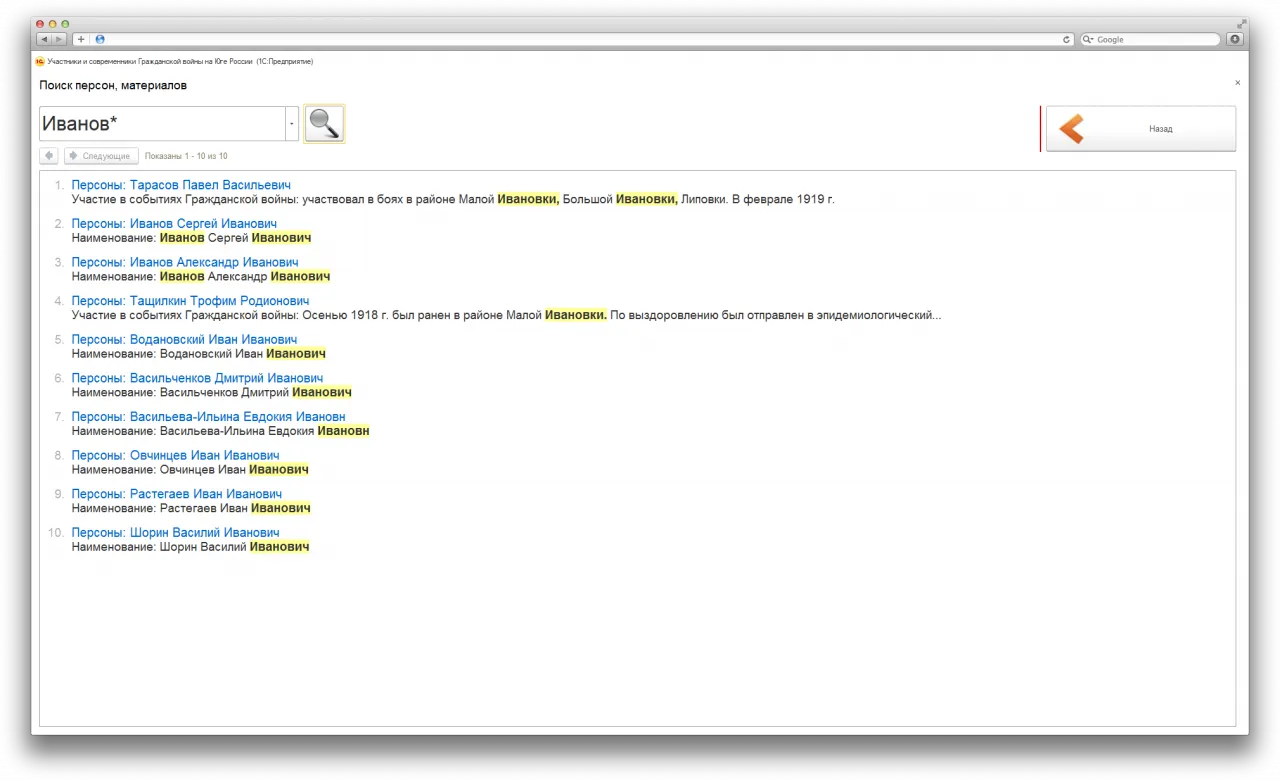Focus the Иванов* search text field
Screen dimensions: 1280x780
point(162,124)
